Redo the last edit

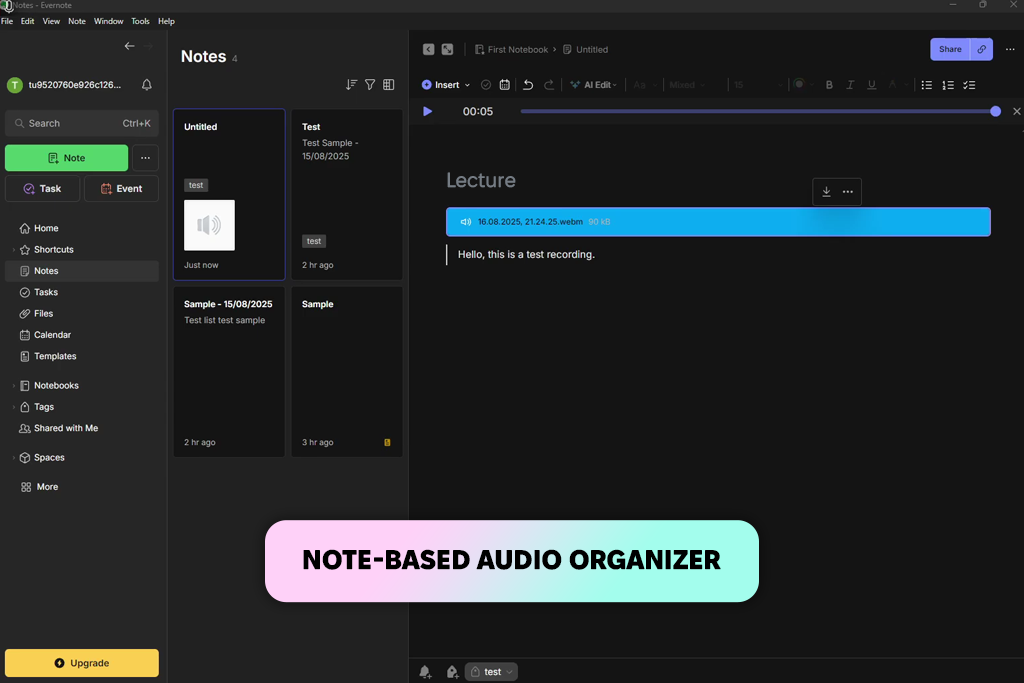(549, 85)
